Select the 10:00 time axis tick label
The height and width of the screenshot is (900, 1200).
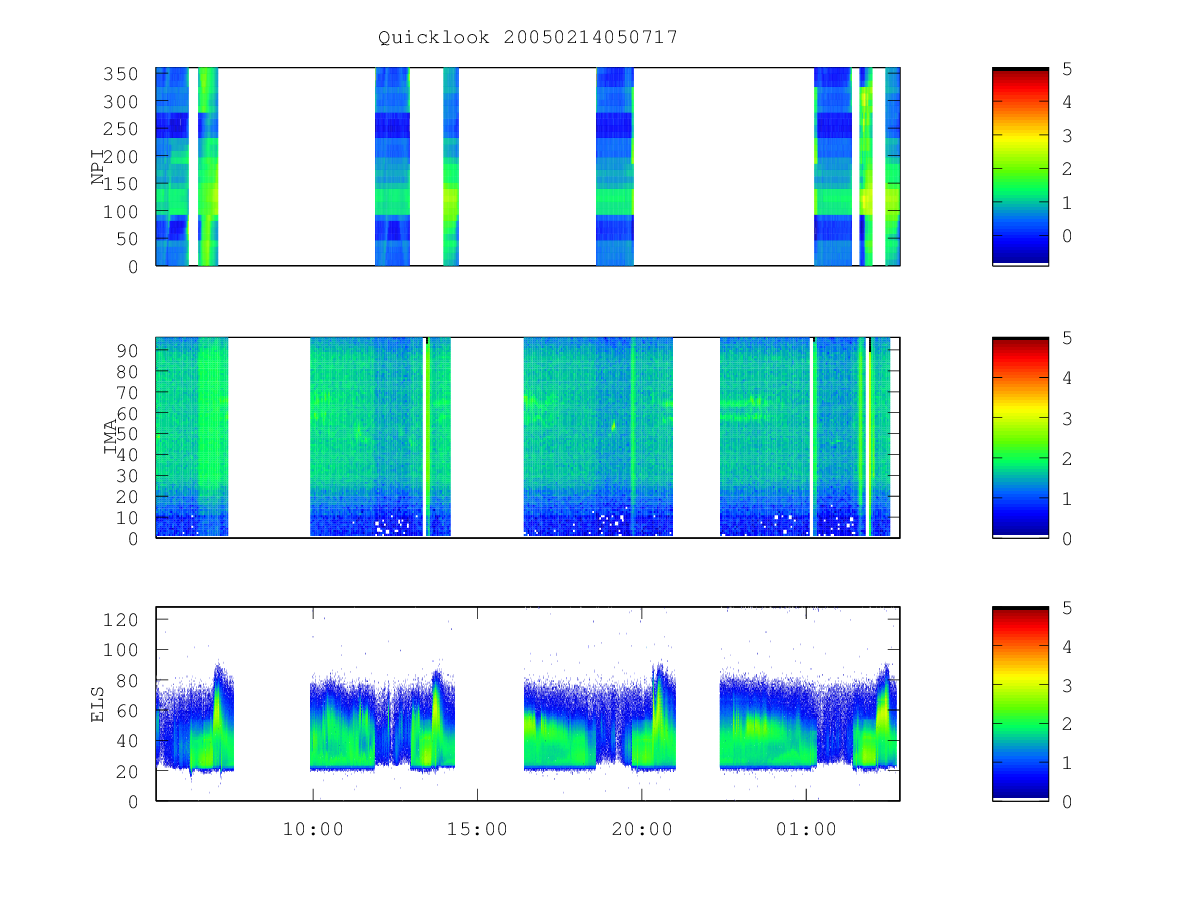312,829
